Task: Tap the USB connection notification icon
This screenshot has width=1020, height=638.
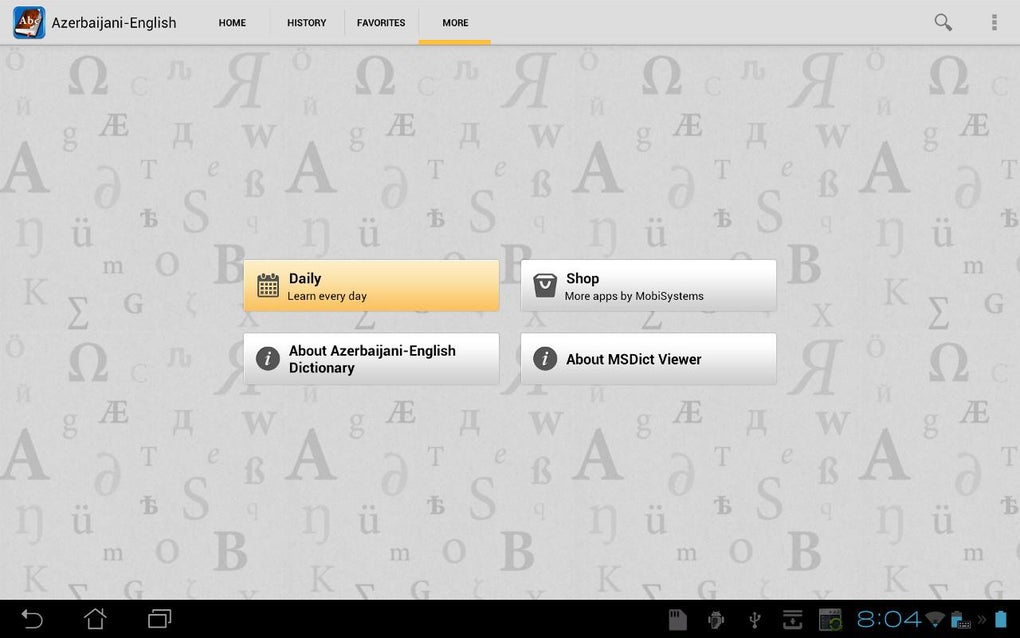Action: click(x=755, y=620)
